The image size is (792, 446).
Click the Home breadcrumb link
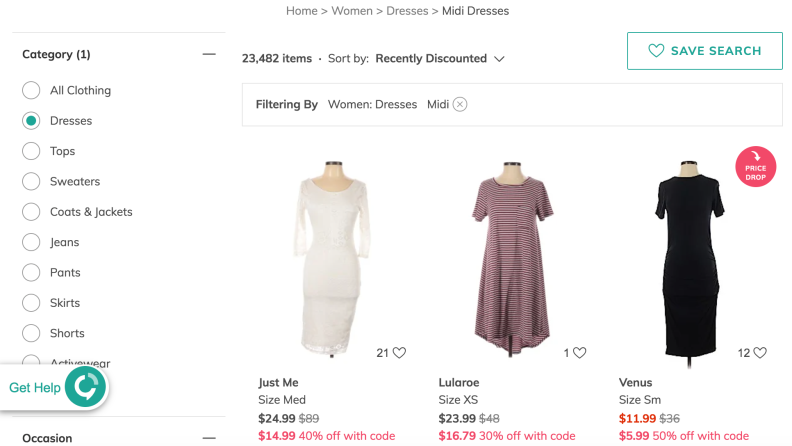pos(302,11)
